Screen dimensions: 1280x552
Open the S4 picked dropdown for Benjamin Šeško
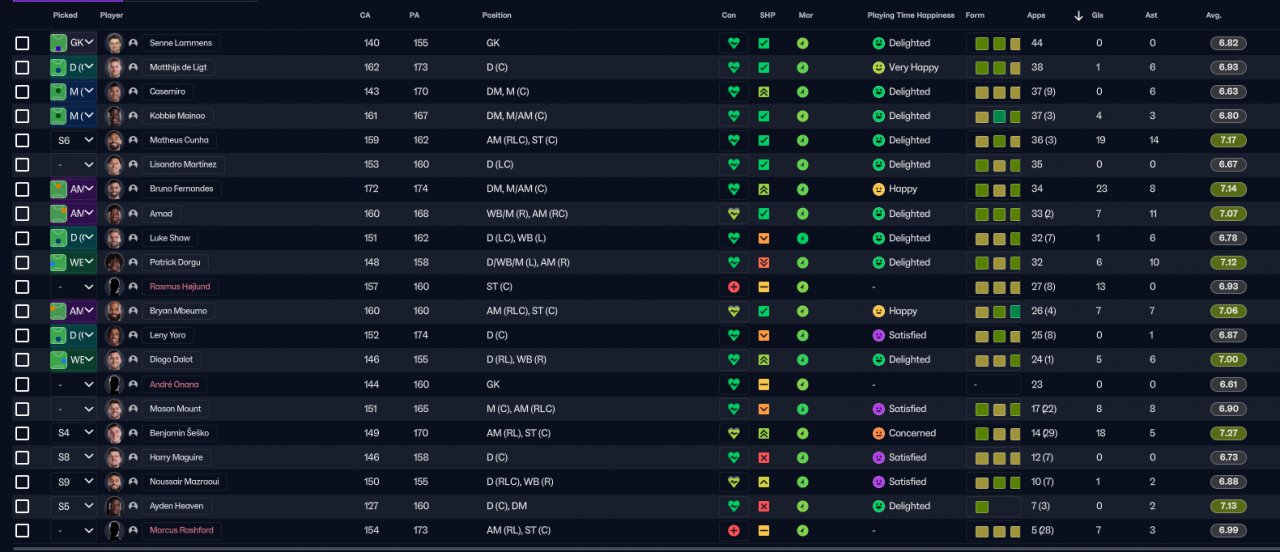tap(73, 433)
